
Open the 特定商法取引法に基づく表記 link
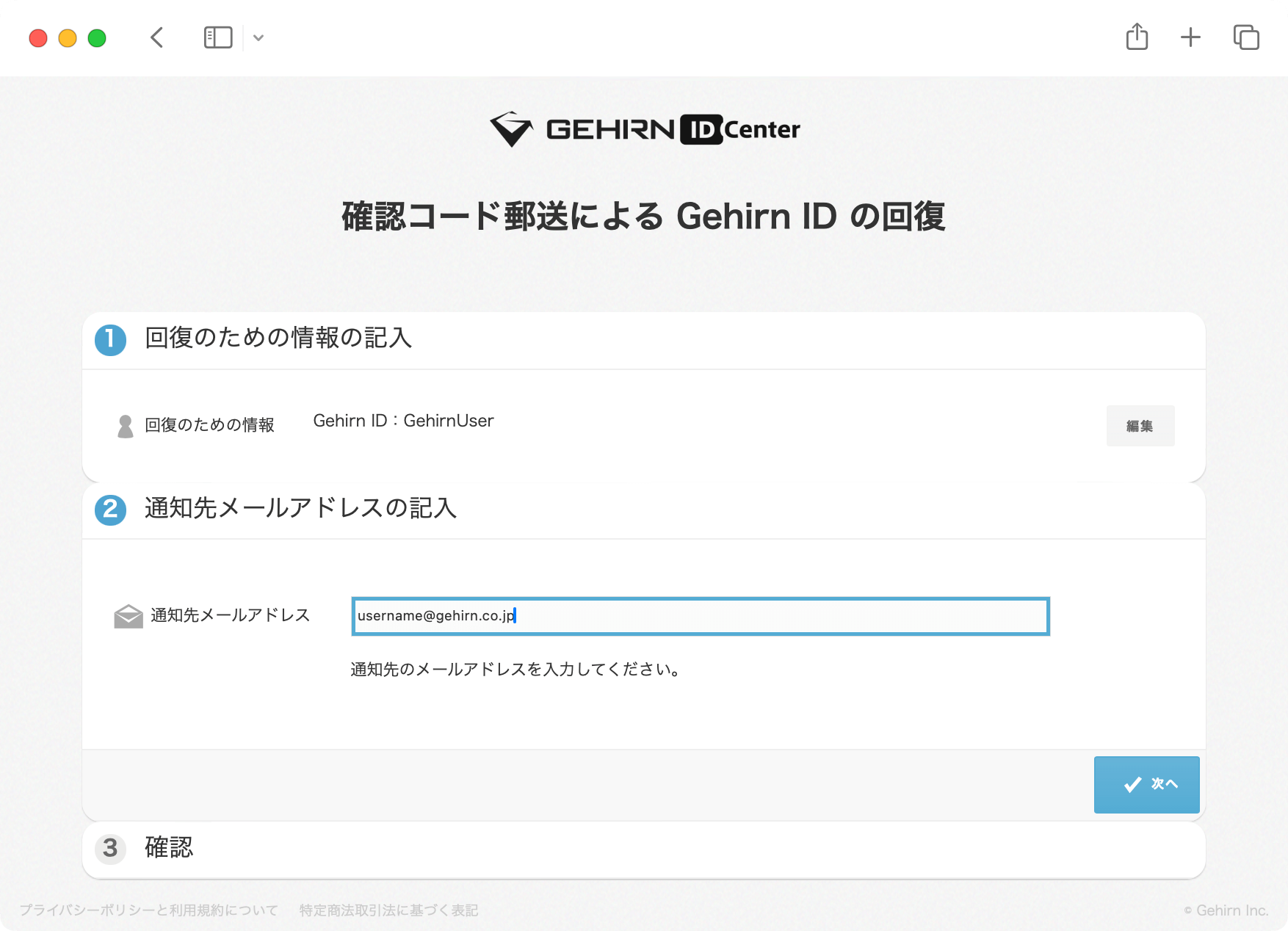(x=388, y=910)
